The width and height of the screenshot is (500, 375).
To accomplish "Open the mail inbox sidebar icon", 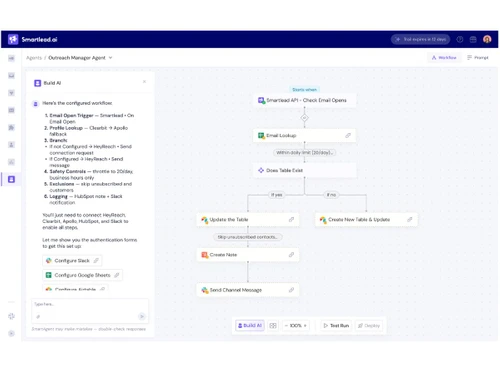I will pos(11,76).
